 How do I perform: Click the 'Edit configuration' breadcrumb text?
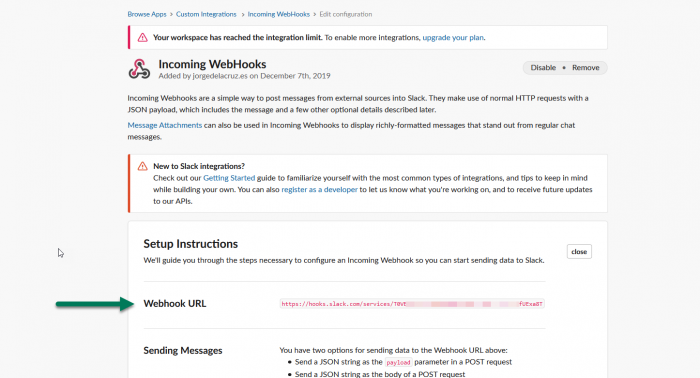click(x=346, y=14)
